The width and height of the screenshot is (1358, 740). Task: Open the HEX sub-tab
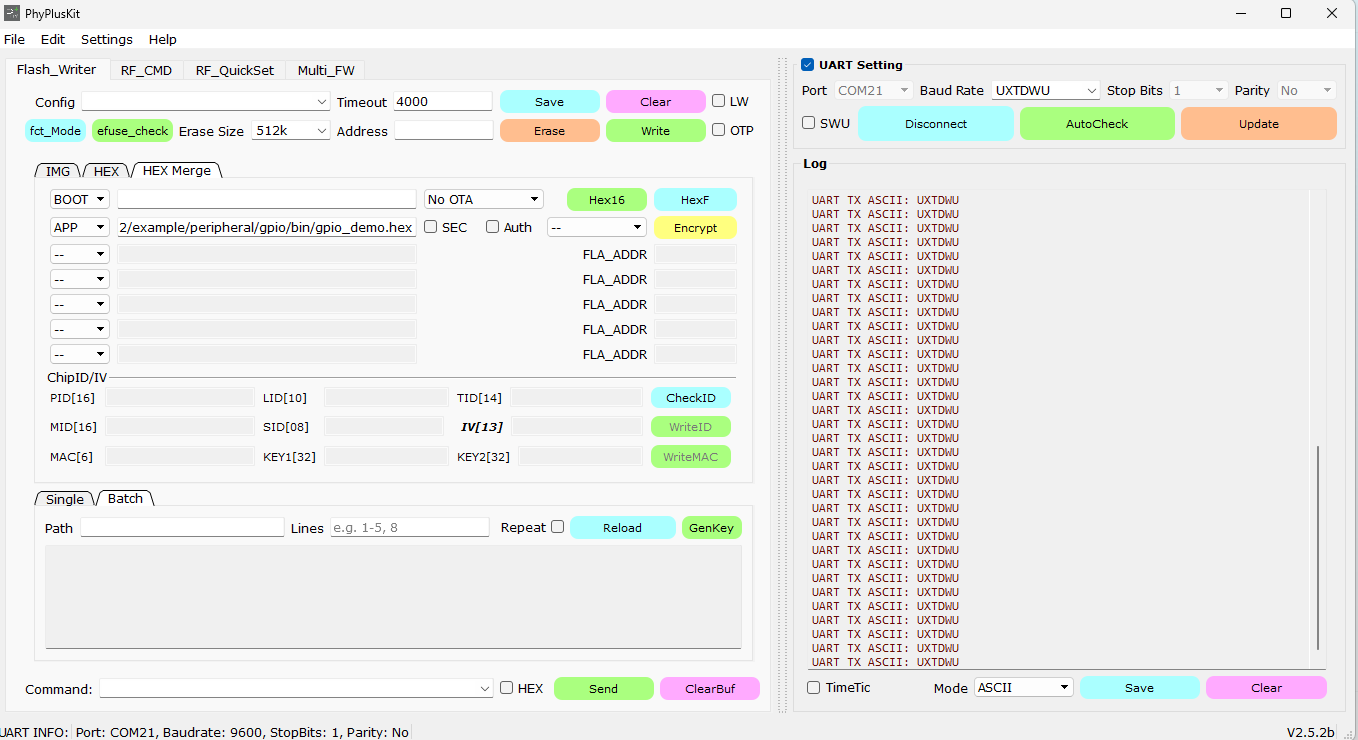106,171
